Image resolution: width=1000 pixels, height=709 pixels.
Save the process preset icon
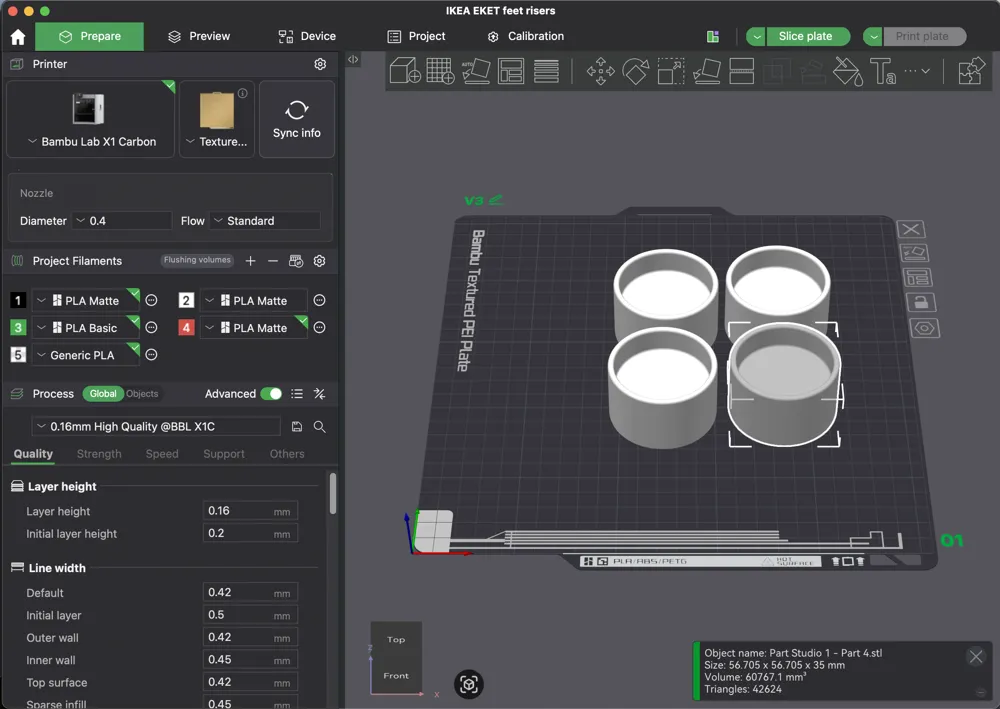point(297,427)
